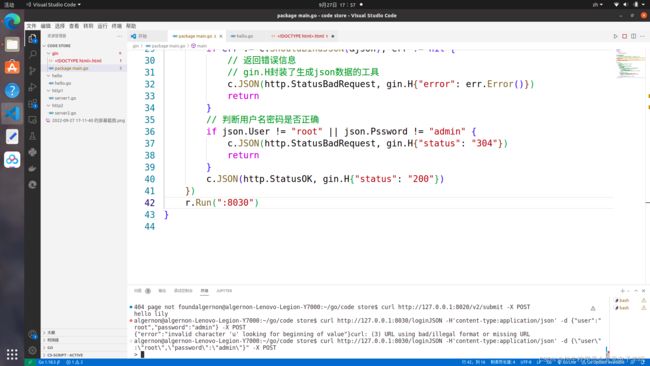Image resolution: width=650 pixels, height=366 pixels.
Task: Open the 运行 (Run) menu
Action: (x=102, y=26)
